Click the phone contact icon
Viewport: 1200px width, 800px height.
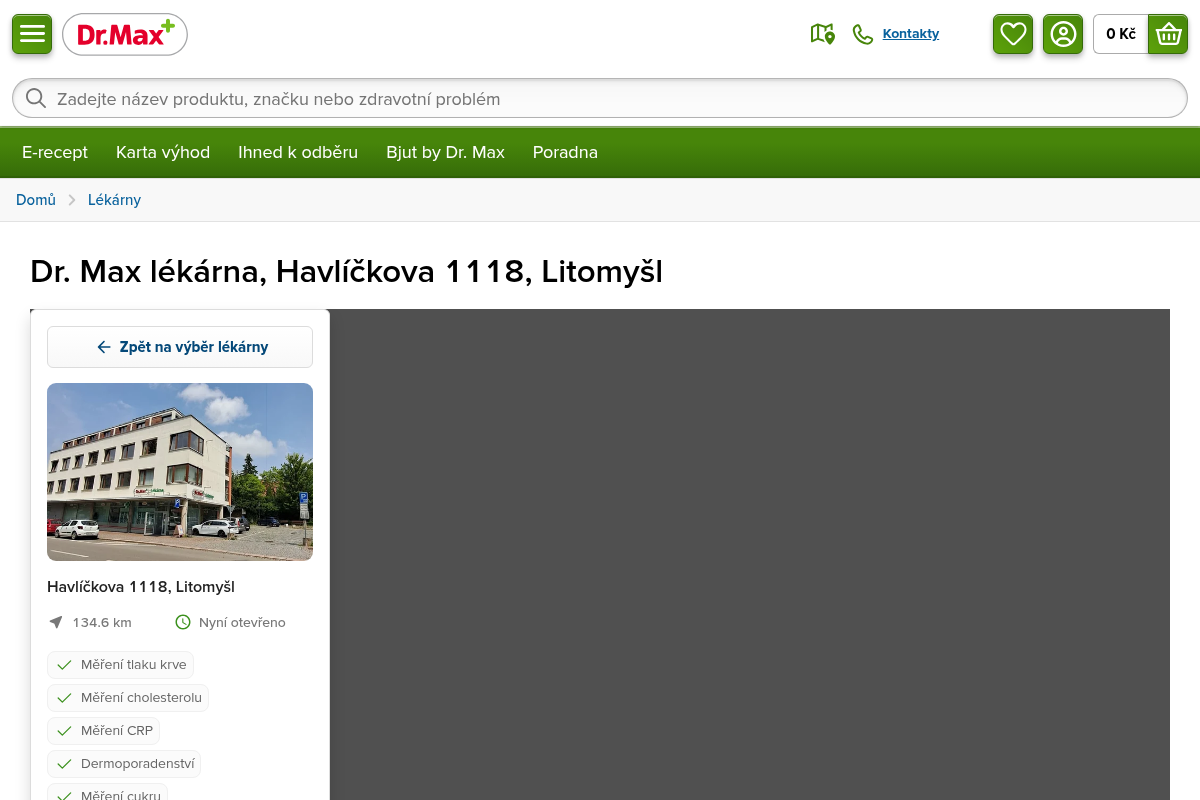click(863, 34)
